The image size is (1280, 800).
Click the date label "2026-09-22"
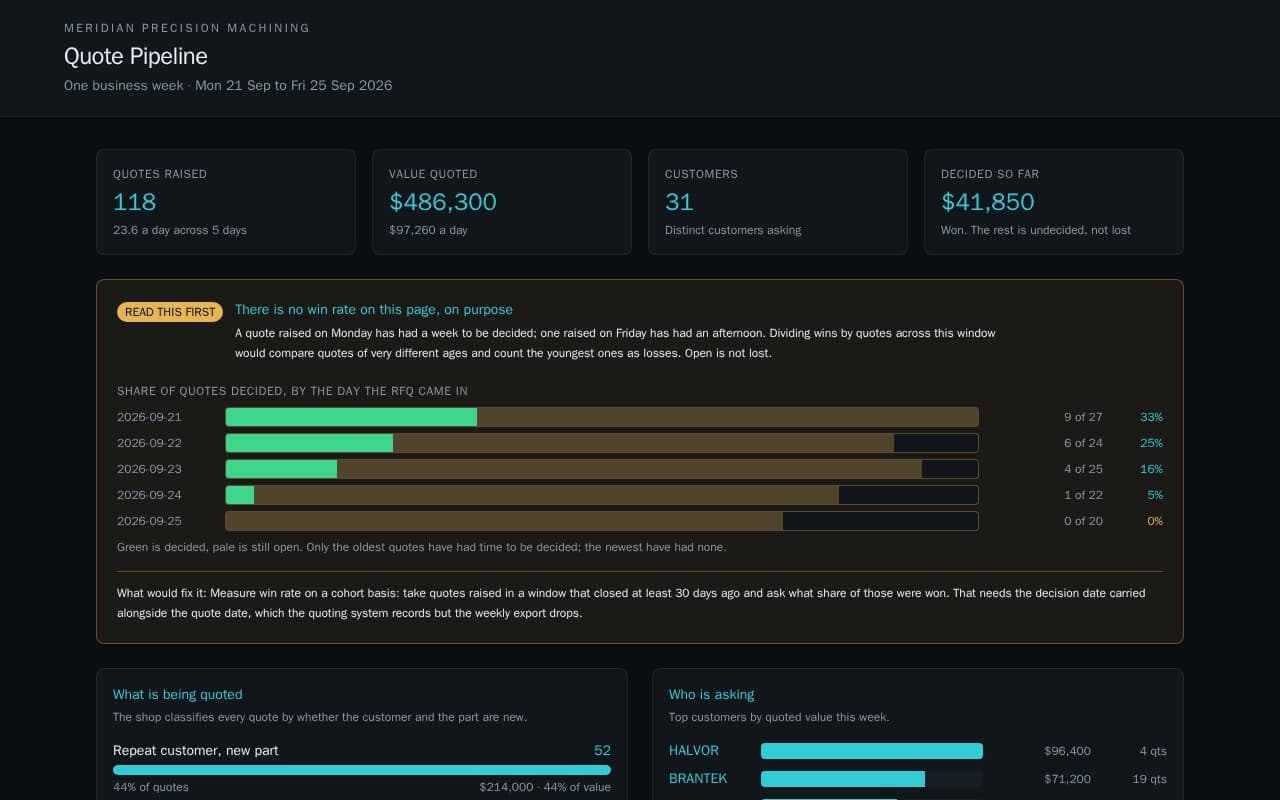(149, 443)
